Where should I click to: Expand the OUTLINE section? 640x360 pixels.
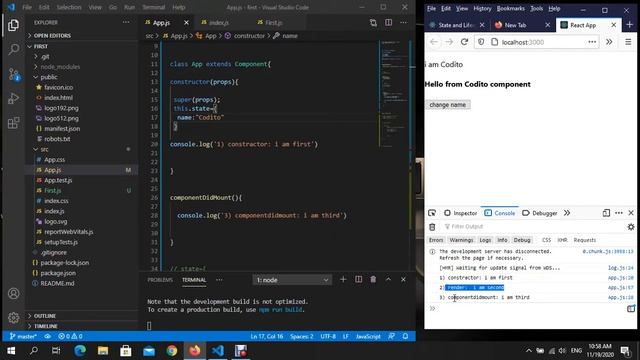[82, 316]
